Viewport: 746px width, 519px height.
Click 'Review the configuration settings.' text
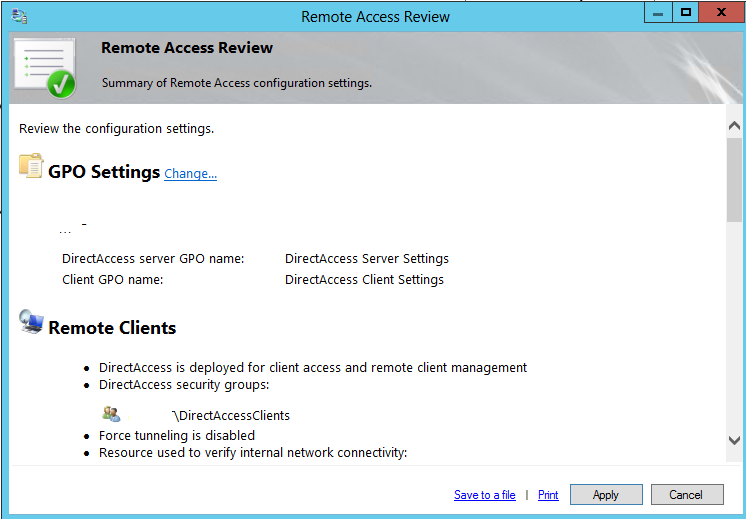click(117, 129)
